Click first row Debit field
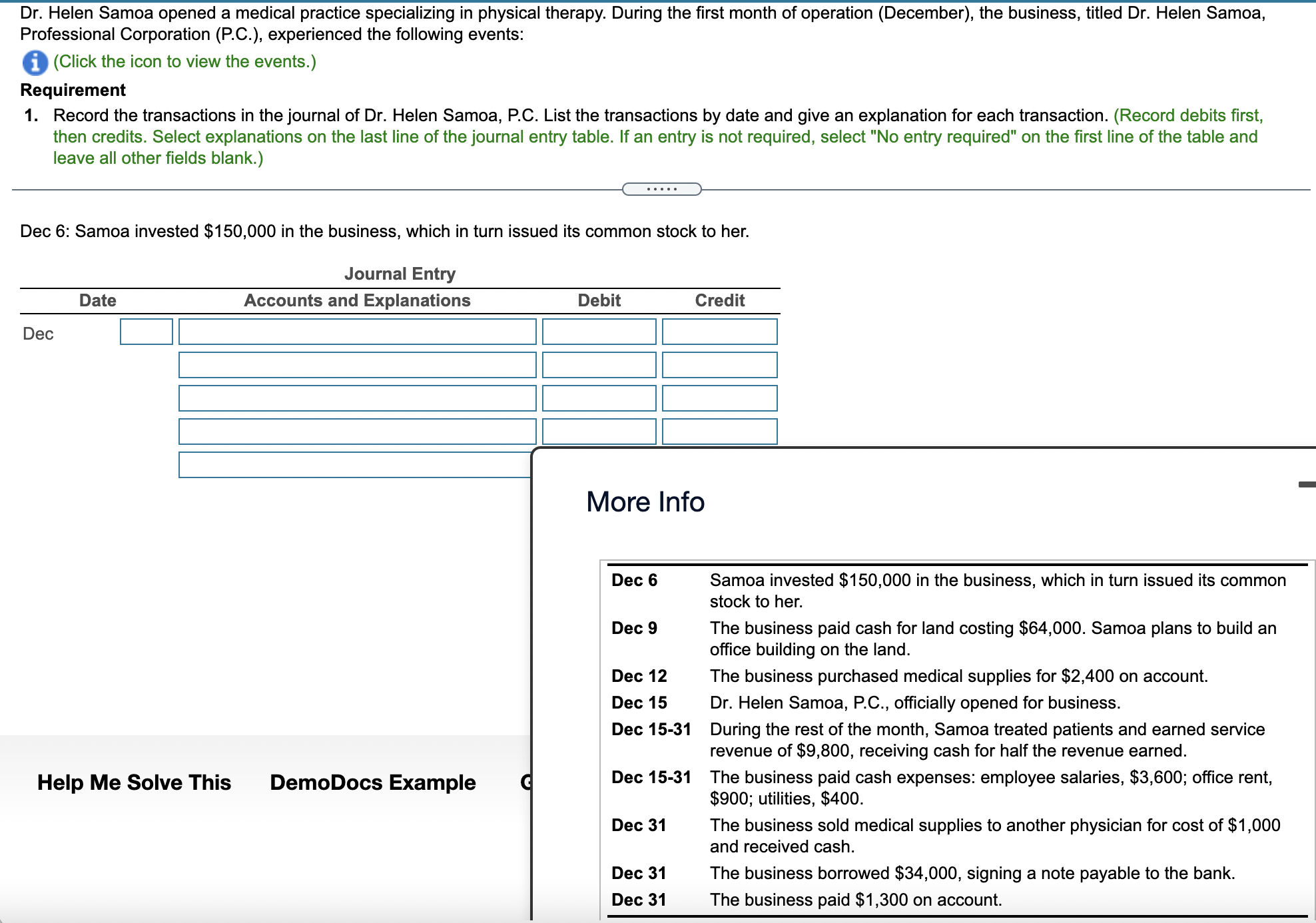This screenshot has height=923, width=1316. coord(599,332)
